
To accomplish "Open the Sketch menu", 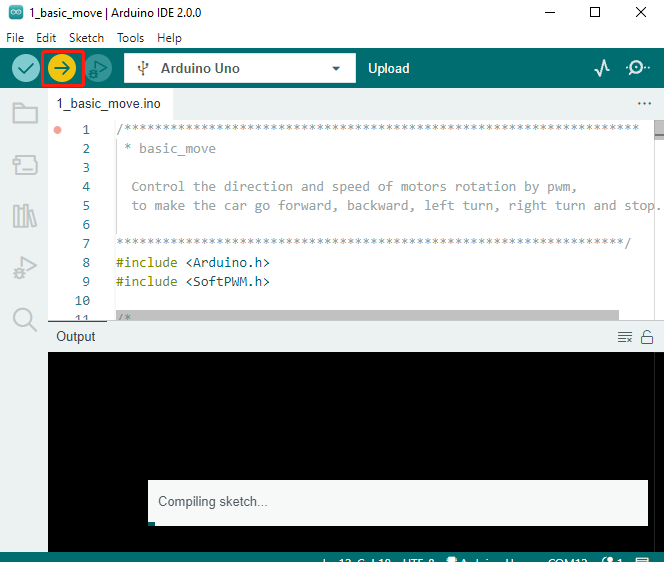I will pos(86,38).
